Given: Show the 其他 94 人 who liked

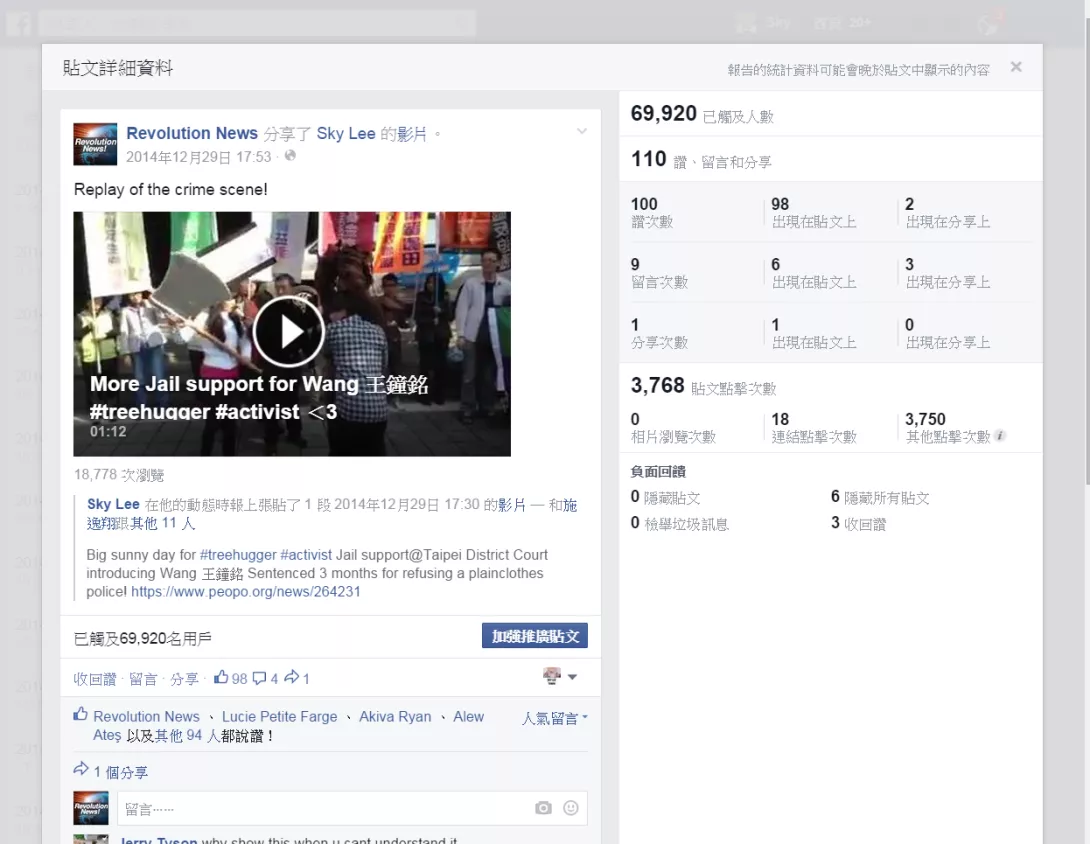Looking at the screenshot, I should click(187, 736).
